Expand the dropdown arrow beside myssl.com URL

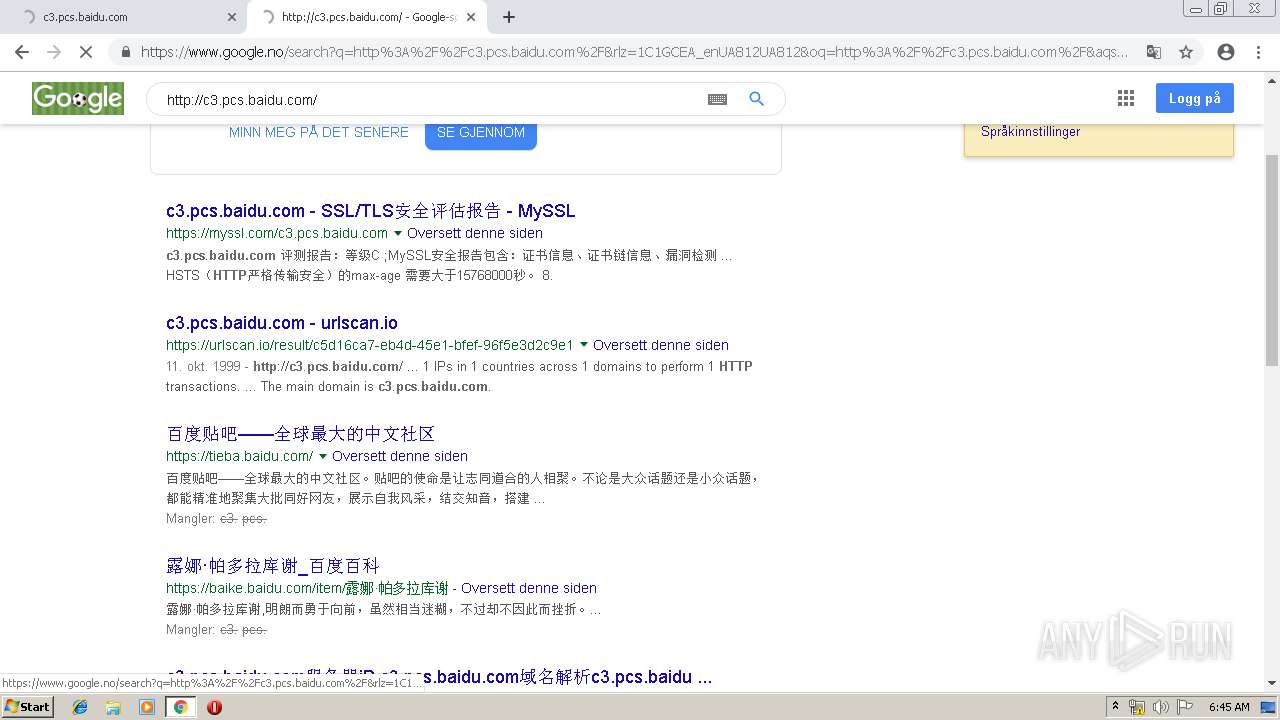[398, 233]
